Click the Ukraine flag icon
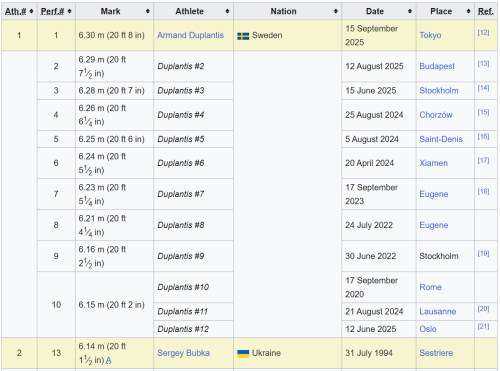This screenshot has width=500, height=371. click(x=243, y=354)
